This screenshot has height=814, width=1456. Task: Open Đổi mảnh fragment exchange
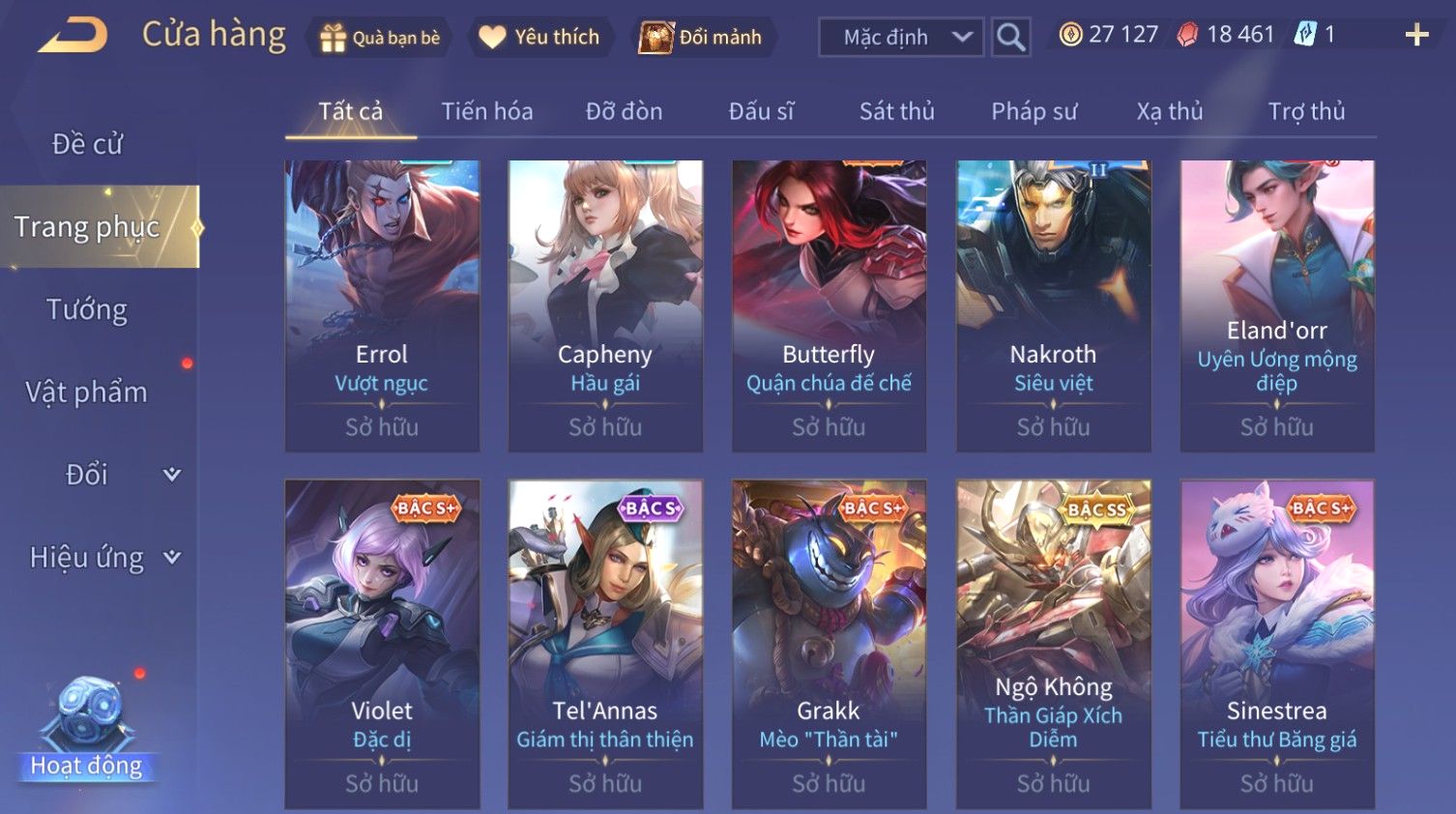click(x=655, y=38)
